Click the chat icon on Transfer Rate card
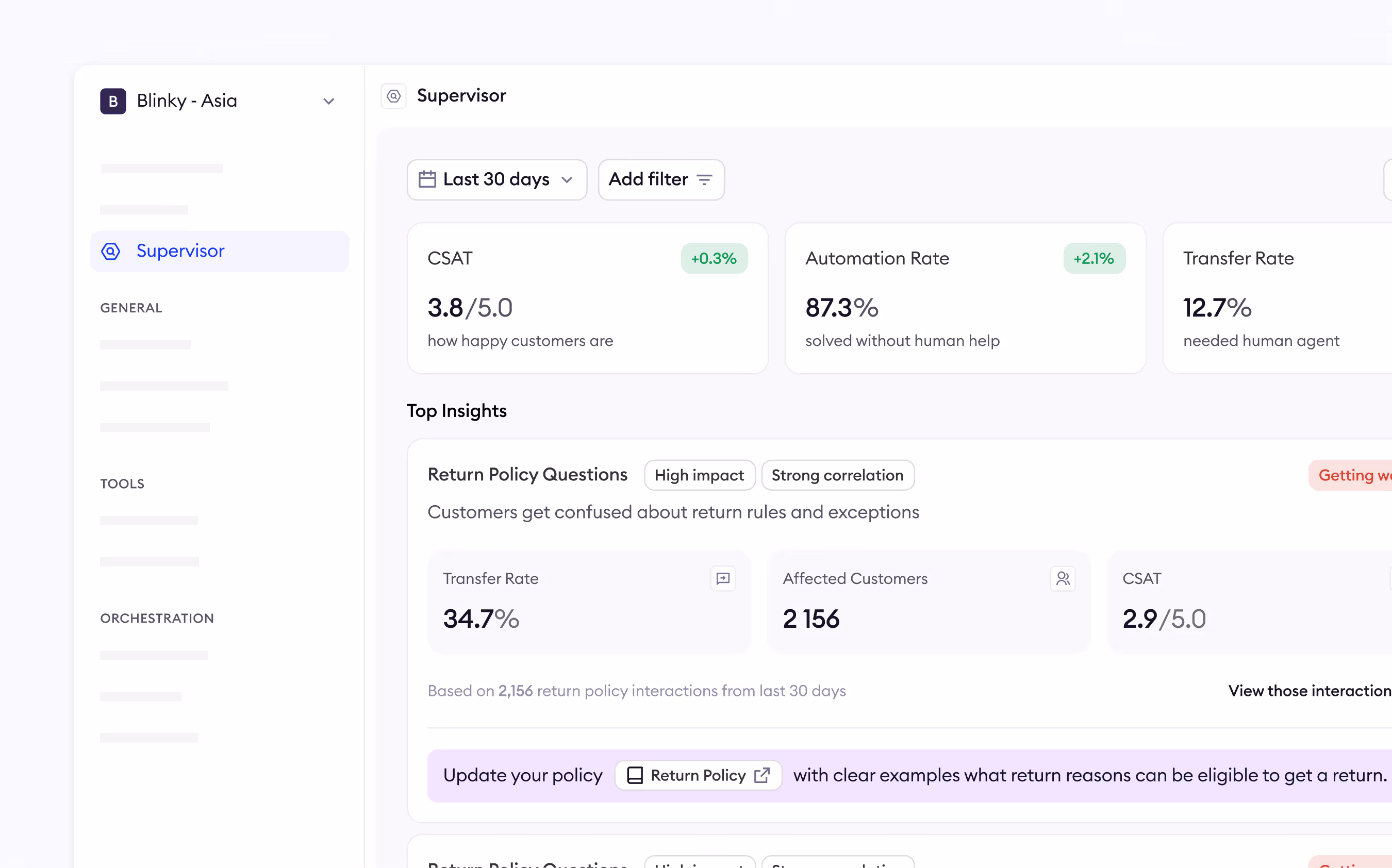 723,578
